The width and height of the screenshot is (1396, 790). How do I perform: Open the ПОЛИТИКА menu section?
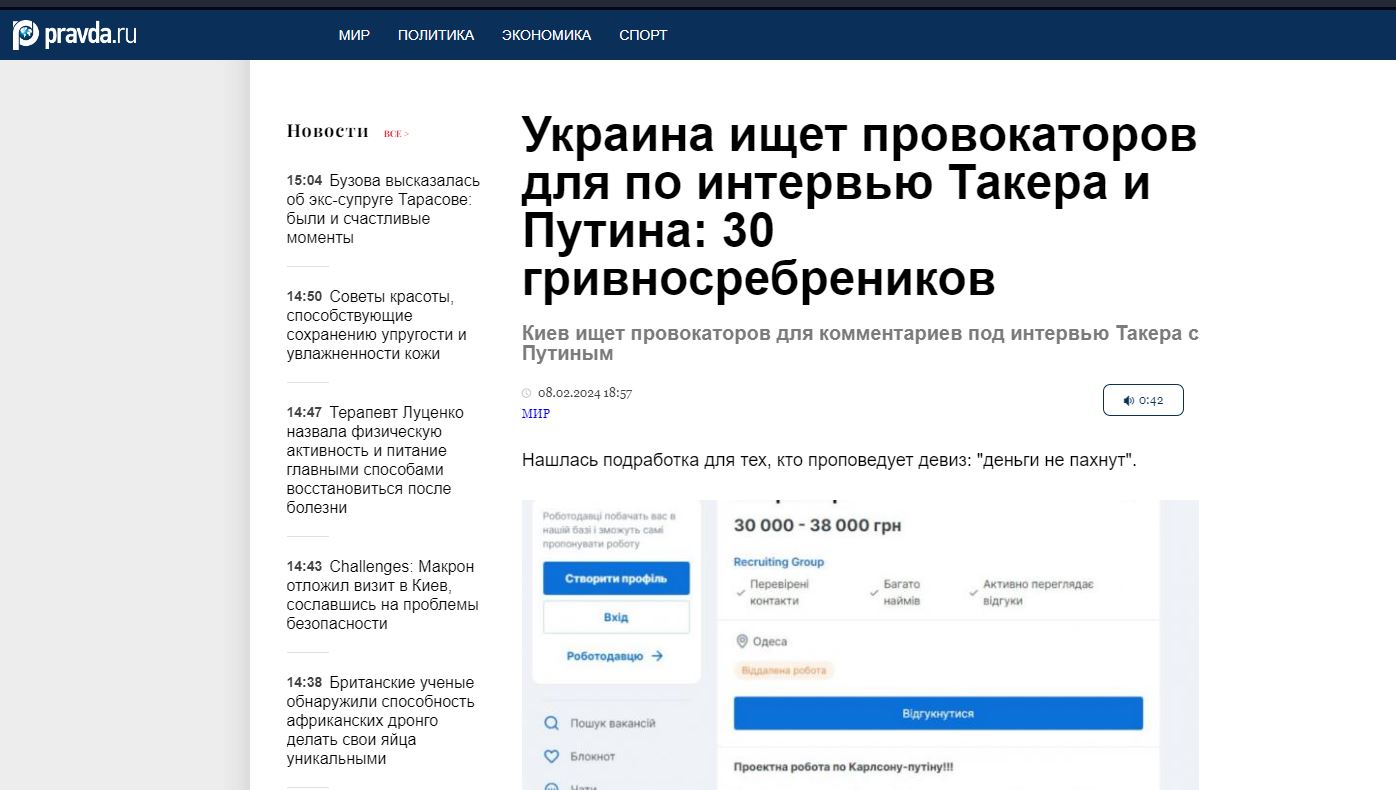click(436, 35)
